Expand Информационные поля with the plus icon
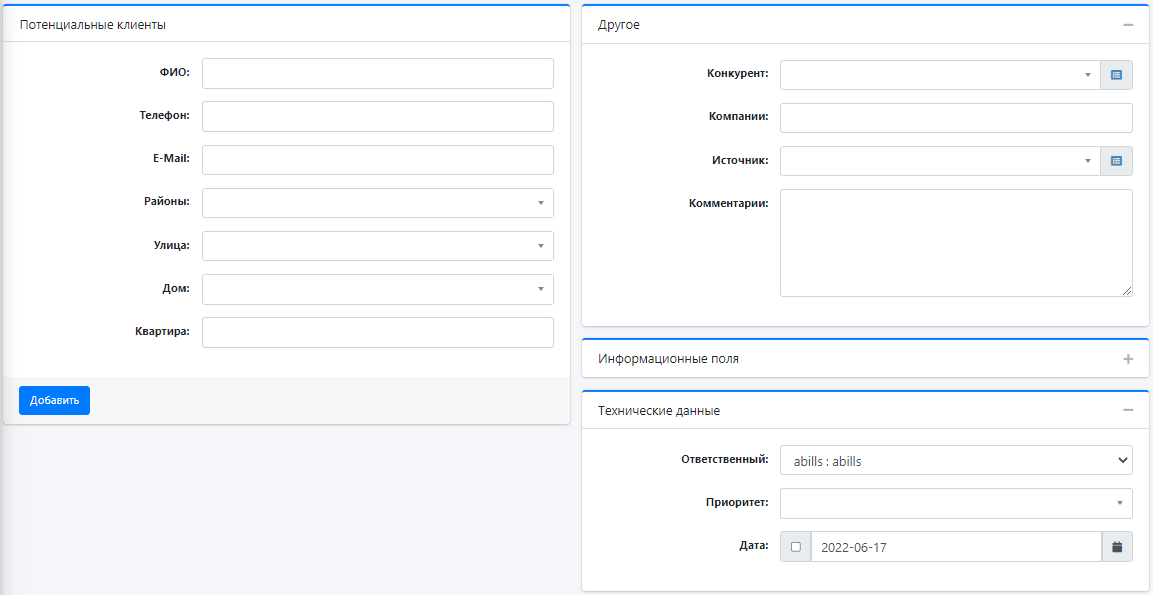1153x595 pixels. point(1128,359)
